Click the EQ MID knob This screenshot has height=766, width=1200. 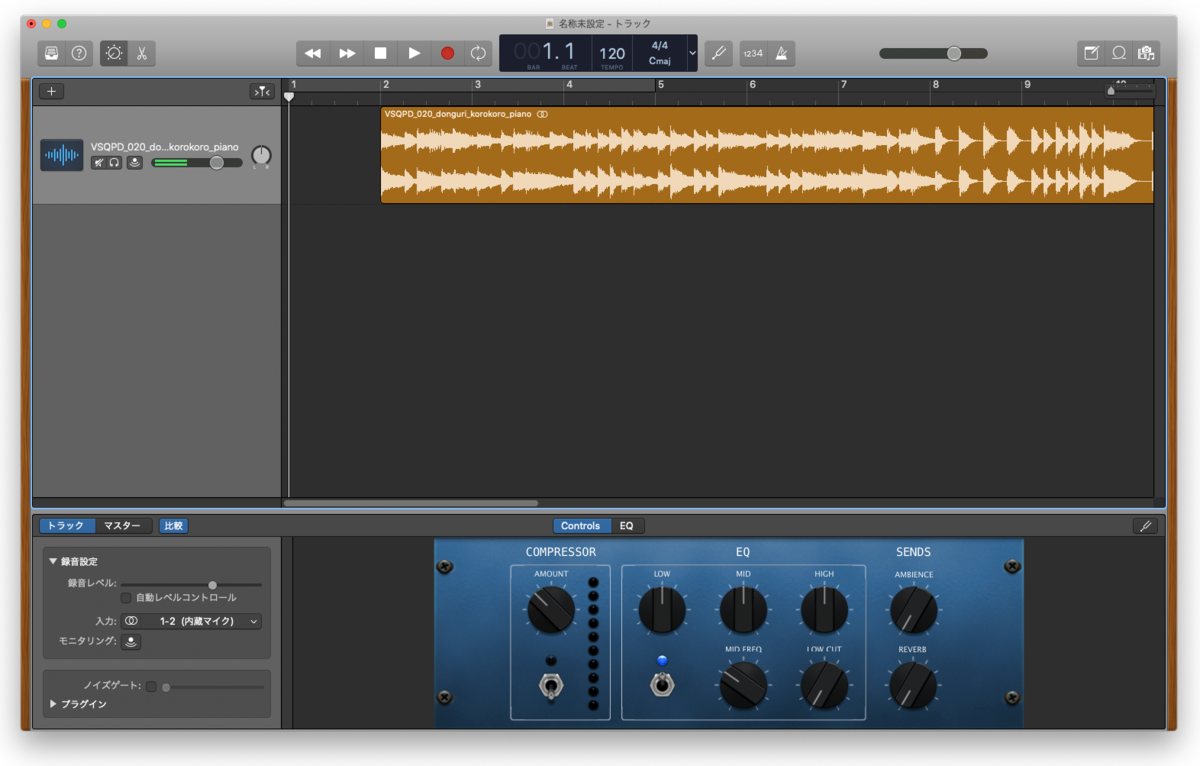point(743,609)
